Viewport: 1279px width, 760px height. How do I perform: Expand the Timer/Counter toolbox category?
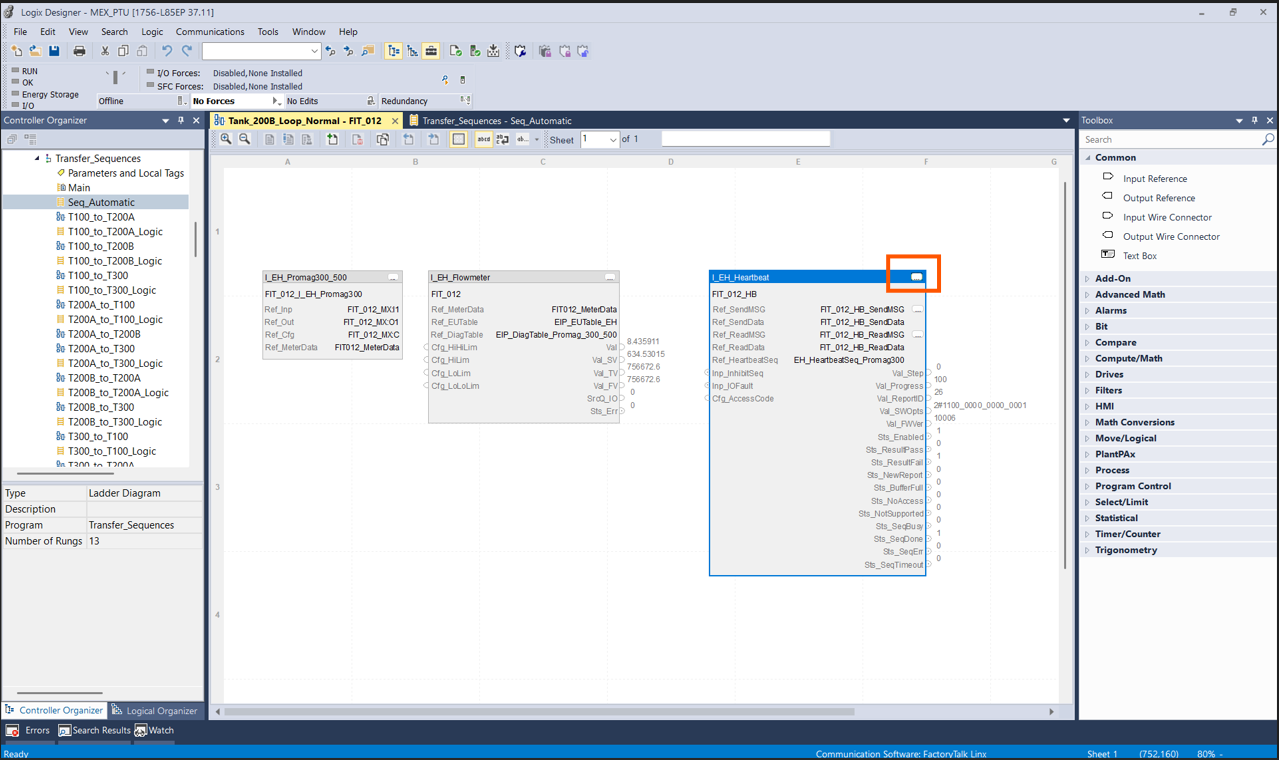coord(1088,534)
